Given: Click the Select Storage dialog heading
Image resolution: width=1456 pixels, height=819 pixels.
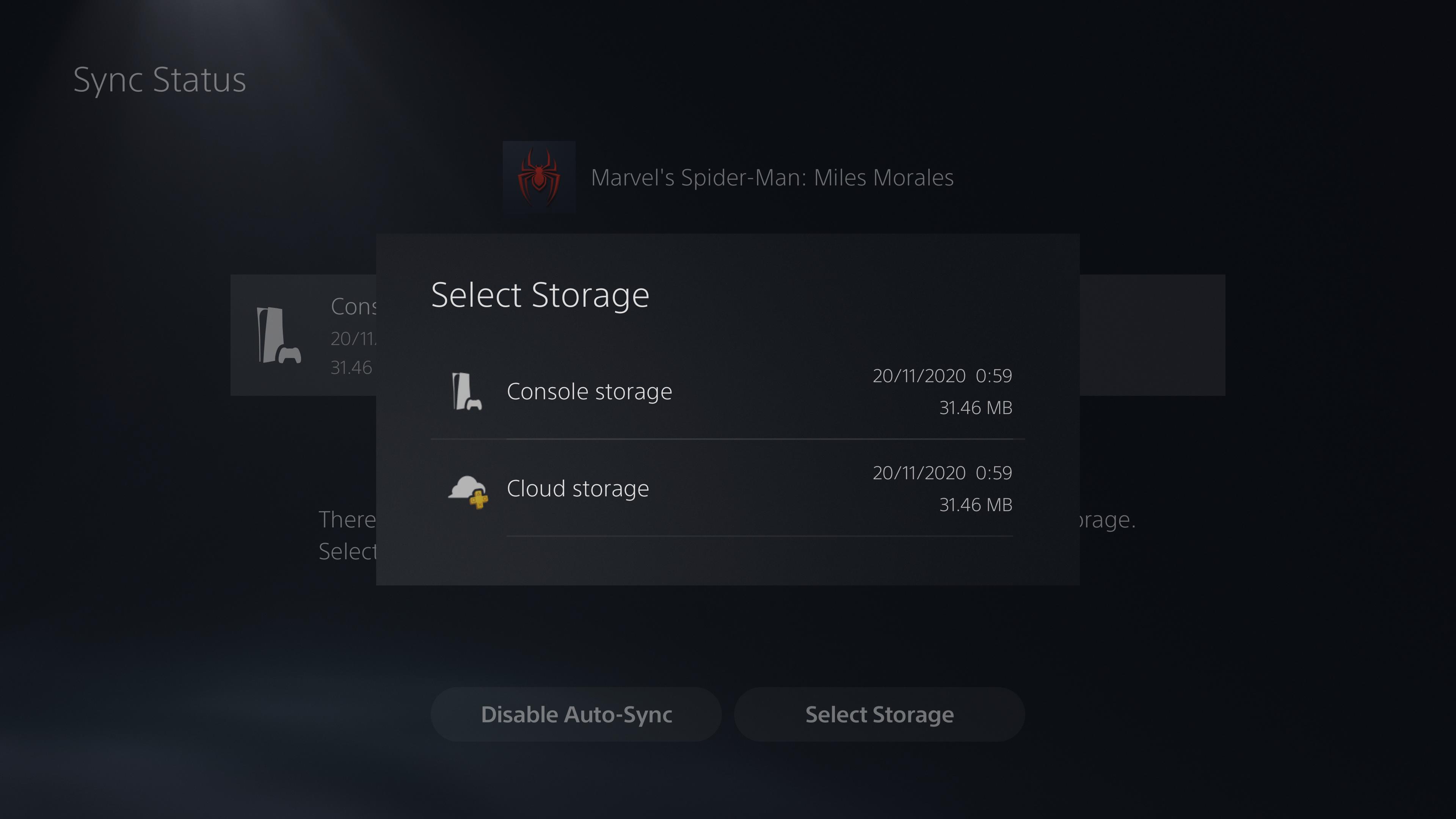Looking at the screenshot, I should tap(540, 295).
